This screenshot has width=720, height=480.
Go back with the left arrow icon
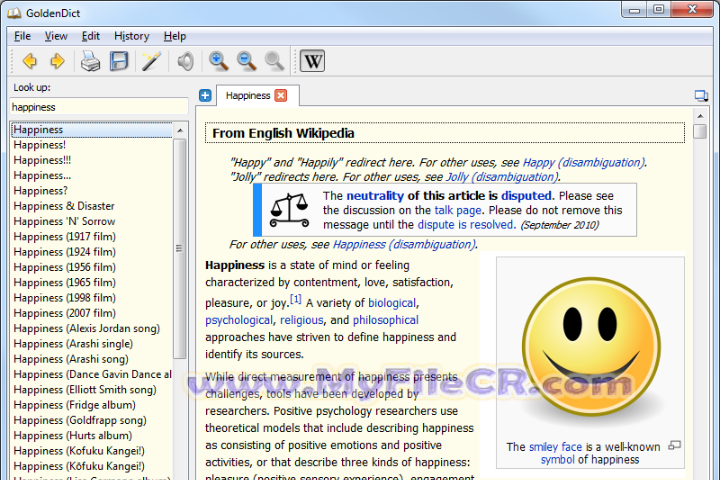pos(30,61)
